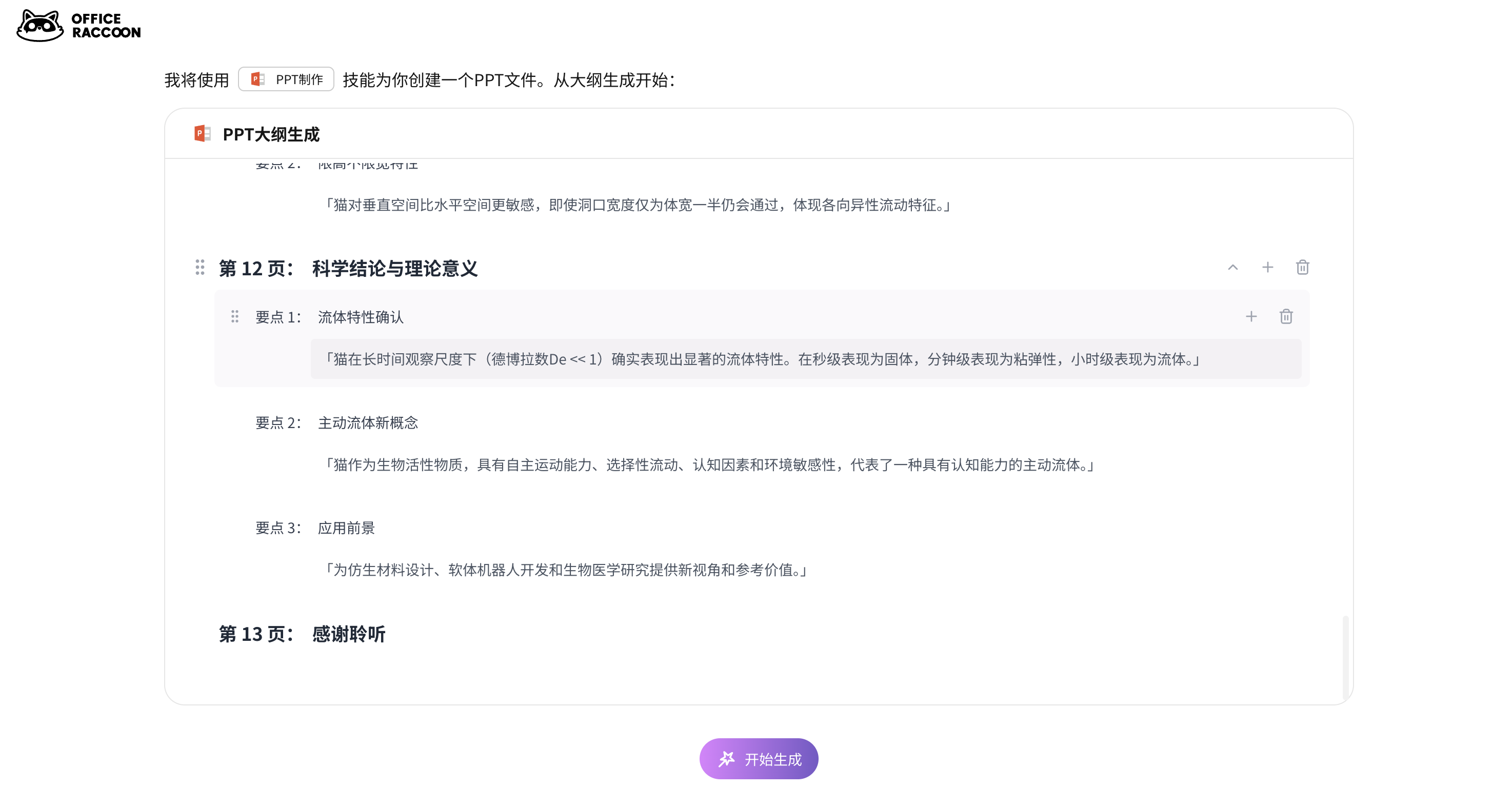Click the Office Raccoon logo
The image size is (1512, 809).
tap(78, 25)
